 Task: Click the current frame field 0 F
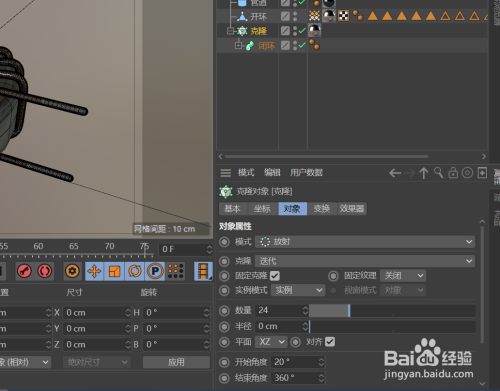coord(186,249)
